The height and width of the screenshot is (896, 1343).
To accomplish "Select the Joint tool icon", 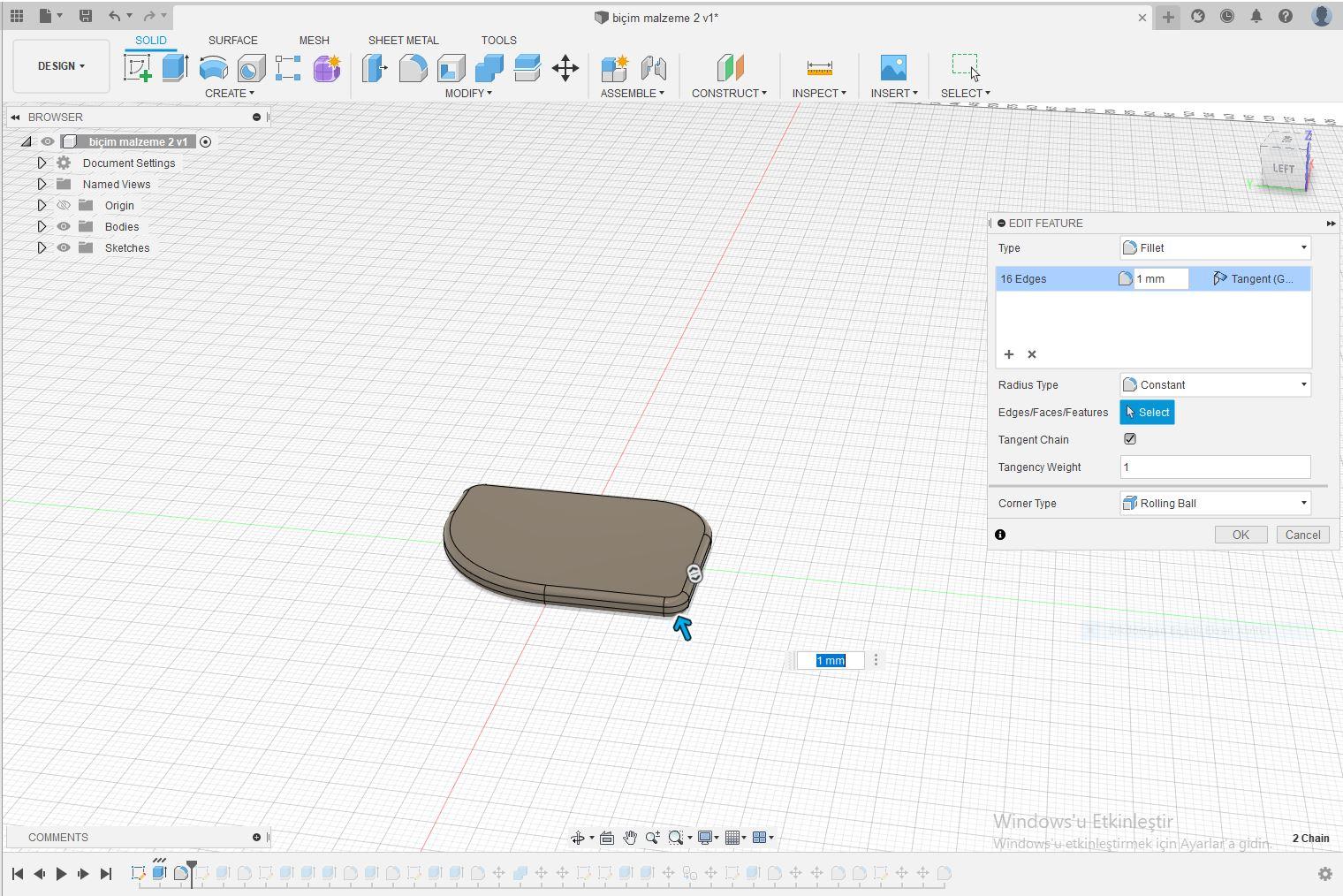I will point(653,68).
